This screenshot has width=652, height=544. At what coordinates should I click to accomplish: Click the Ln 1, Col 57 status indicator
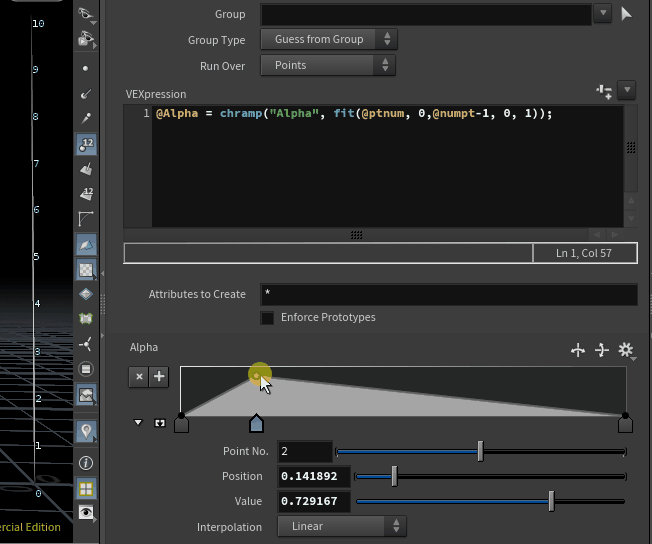(x=584, y=253)
